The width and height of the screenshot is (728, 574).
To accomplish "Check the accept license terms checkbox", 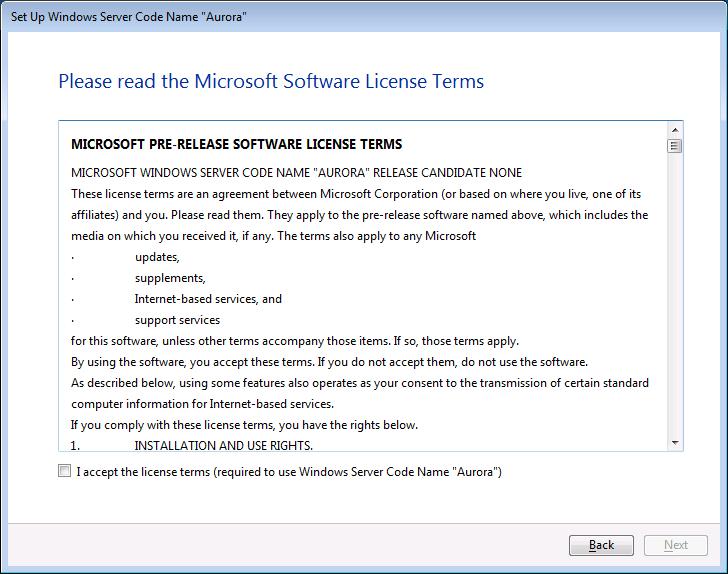I will 65,471.
